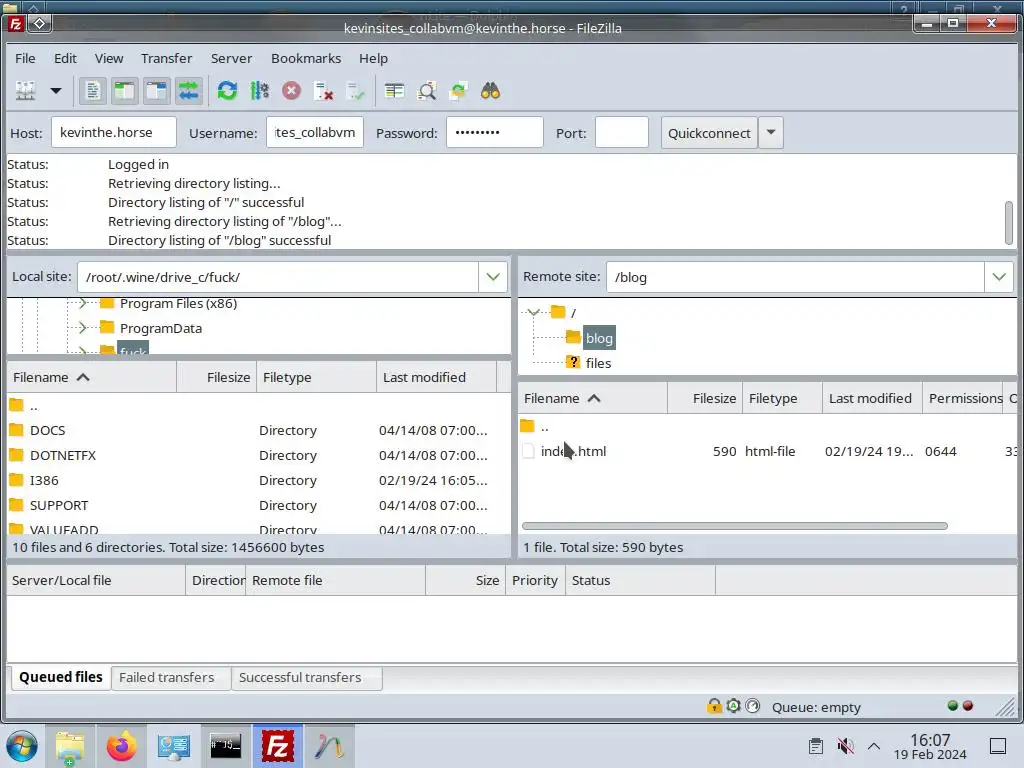This screenshot has height=768, width=1024.
Task: Open the directory listing filters dialog
Action: 394,91
